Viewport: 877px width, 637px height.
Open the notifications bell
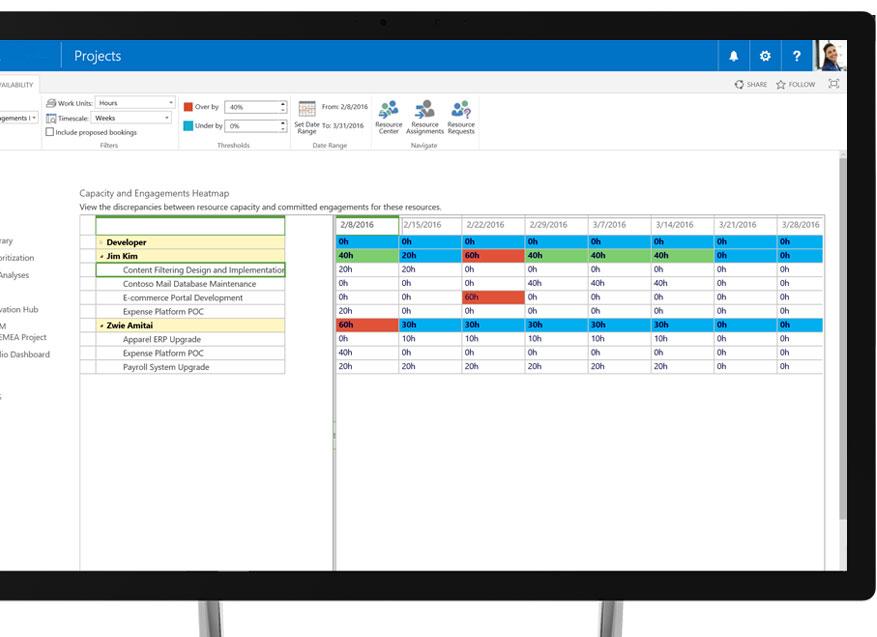(734, 57)
